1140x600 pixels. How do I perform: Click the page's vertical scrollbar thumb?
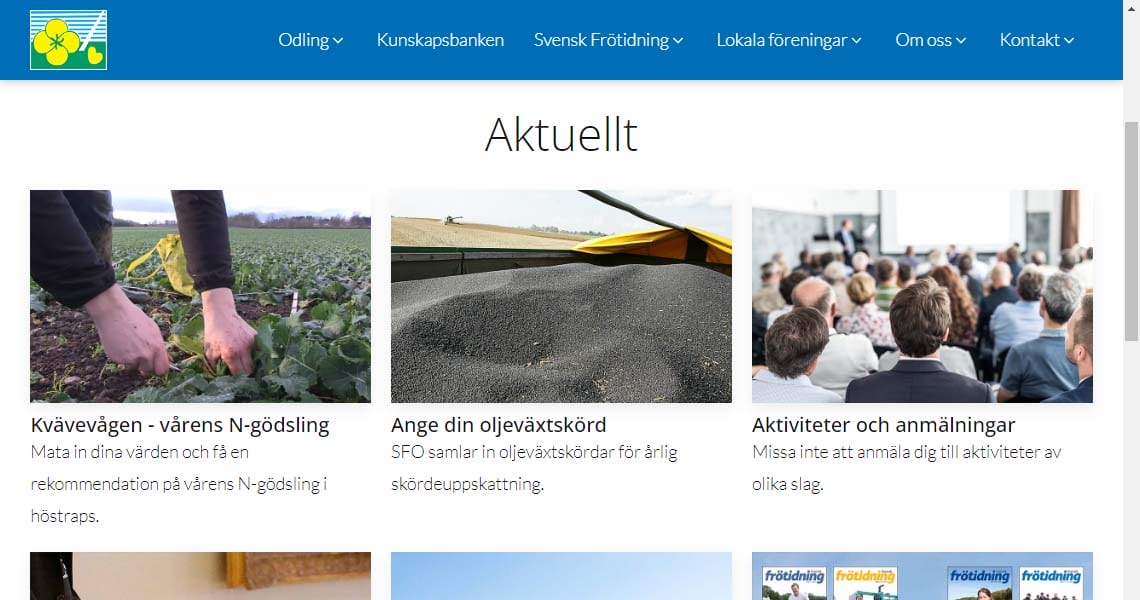click(1131, 231)
